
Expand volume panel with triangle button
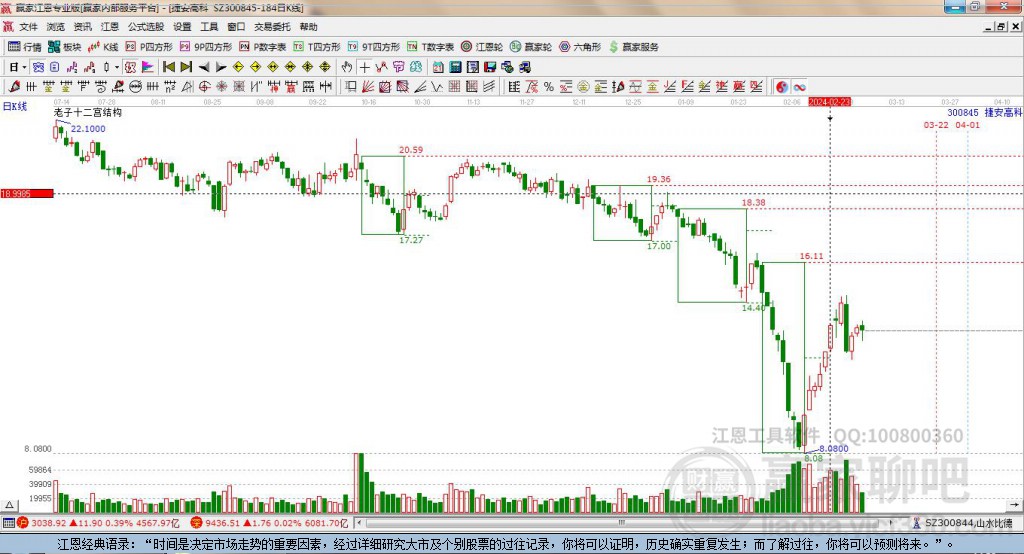(x=9, y=505)
